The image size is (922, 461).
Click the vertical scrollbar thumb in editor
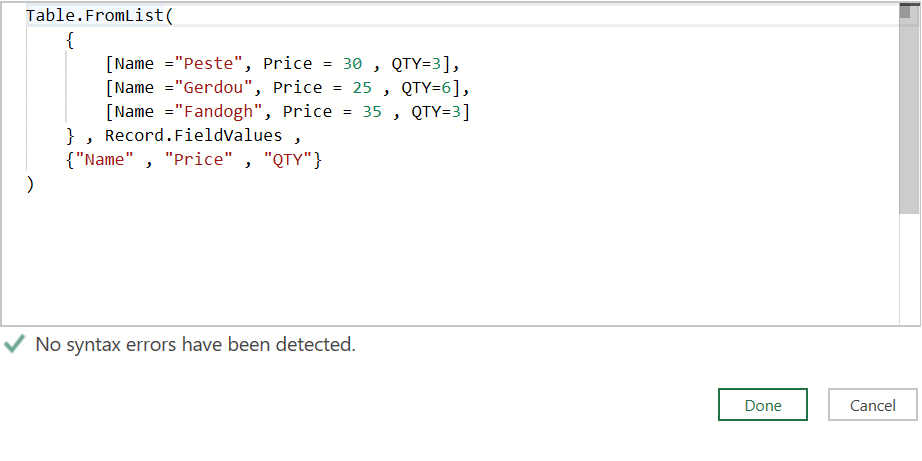point(910,109)
